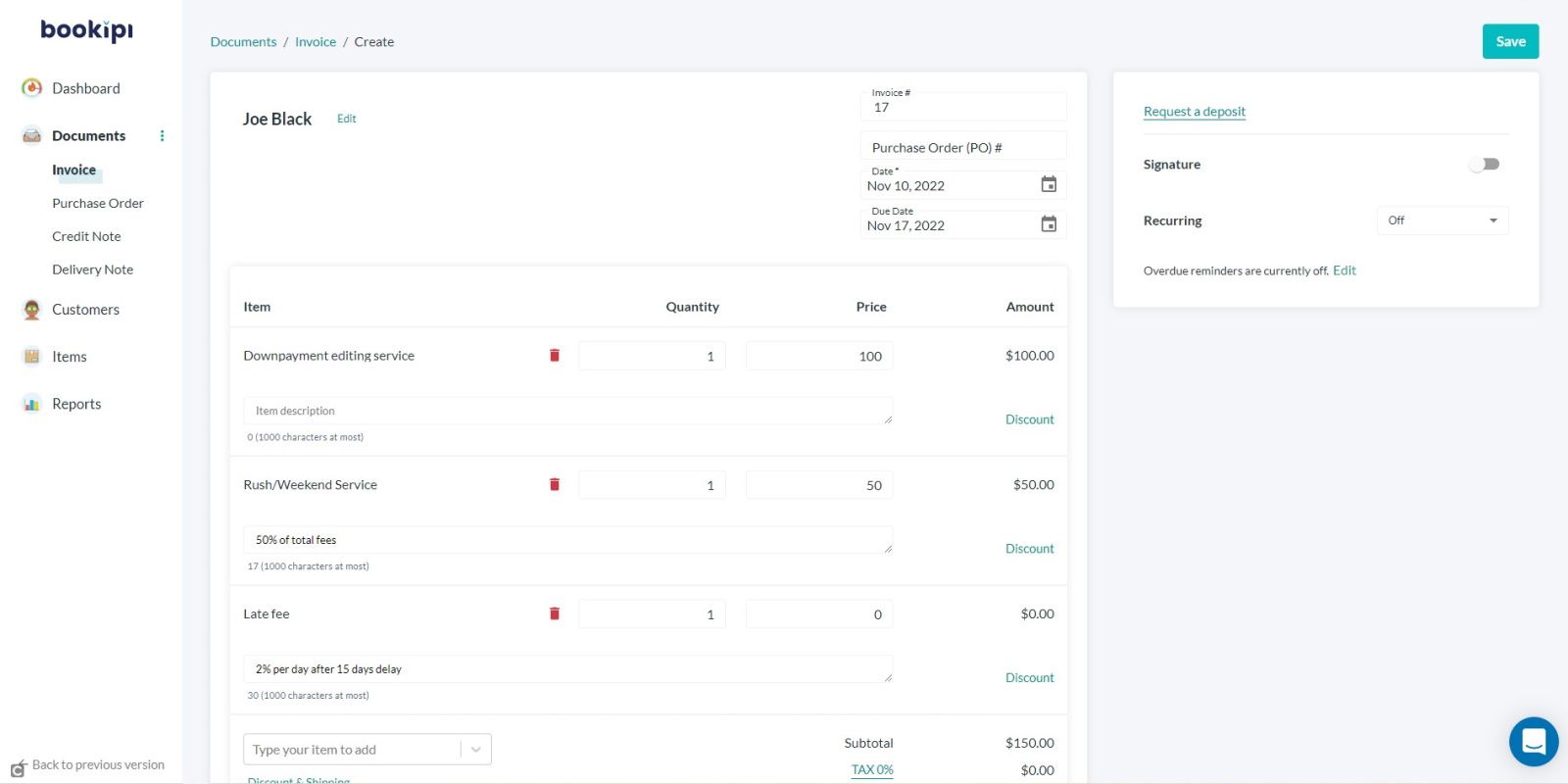The width and height of the screenshot is (1568, 784).
Task: Select Purchase Order under Documents
Action: point(98,204)
